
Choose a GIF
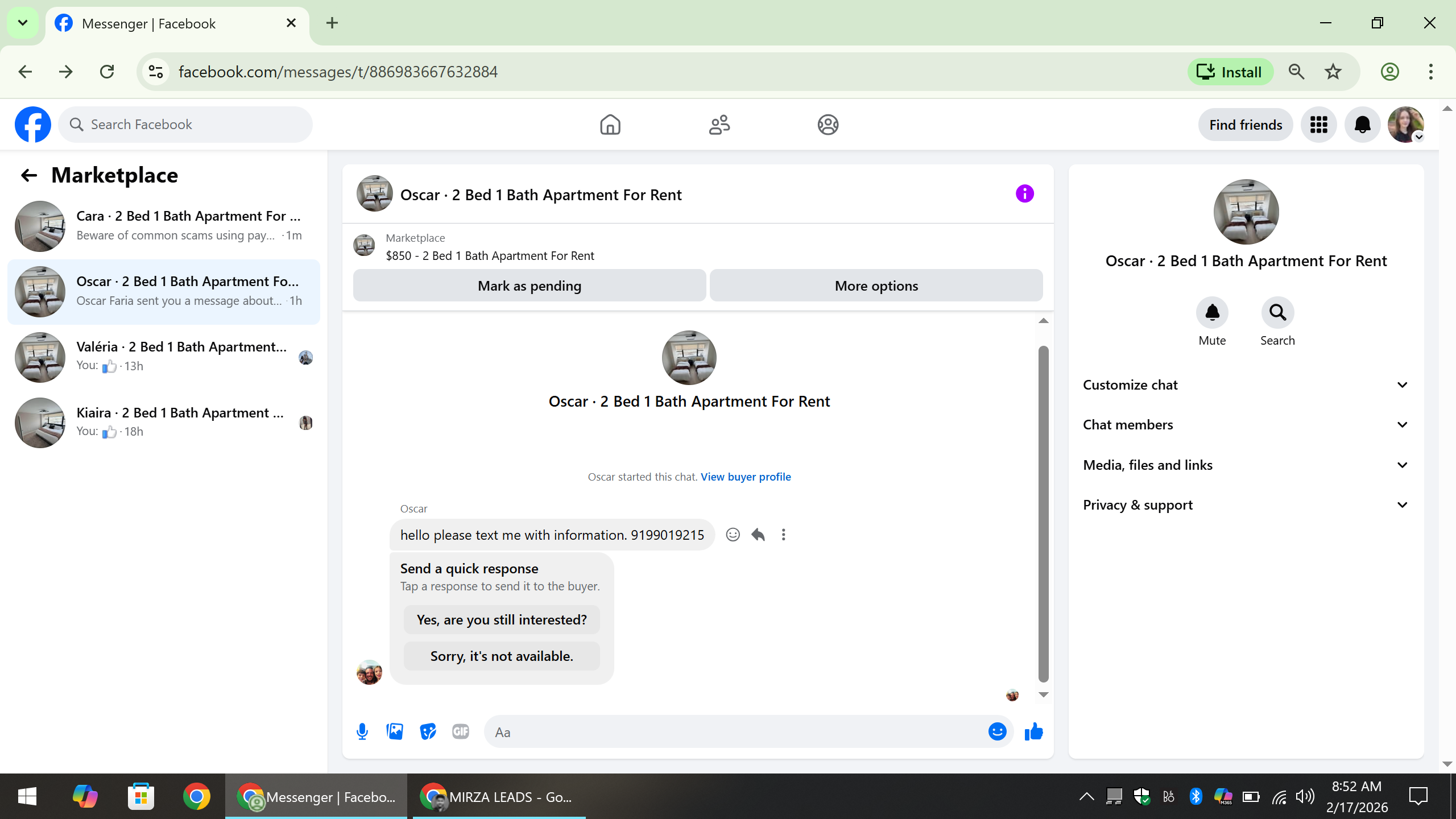461,731
